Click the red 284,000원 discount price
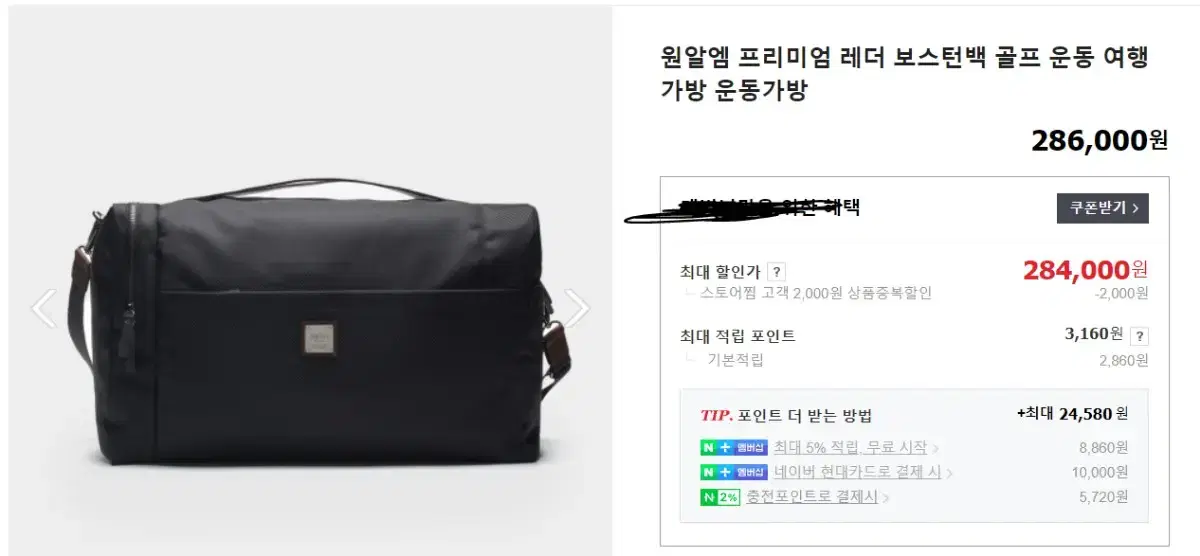Screen dimensions: 1200x556 (x=1085, y=270)
